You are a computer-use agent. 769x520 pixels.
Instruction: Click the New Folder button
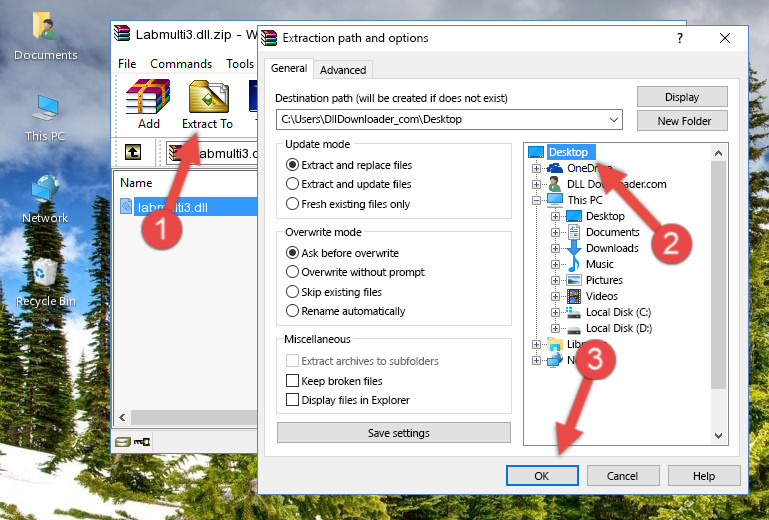click(682, 121)
